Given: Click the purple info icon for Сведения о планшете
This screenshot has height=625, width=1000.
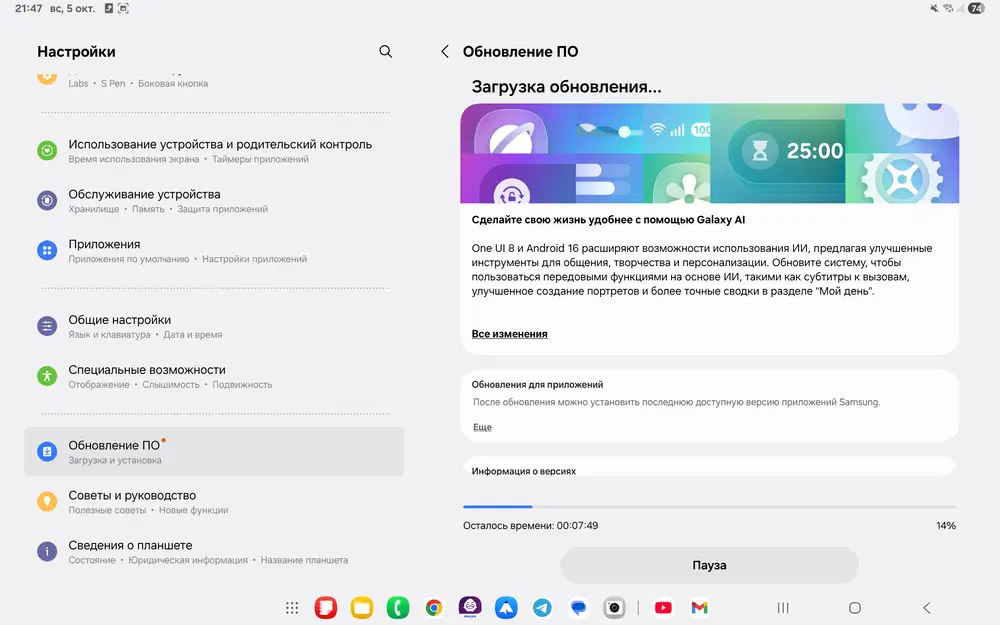Looking at the screenshot, I should (47, 551).
